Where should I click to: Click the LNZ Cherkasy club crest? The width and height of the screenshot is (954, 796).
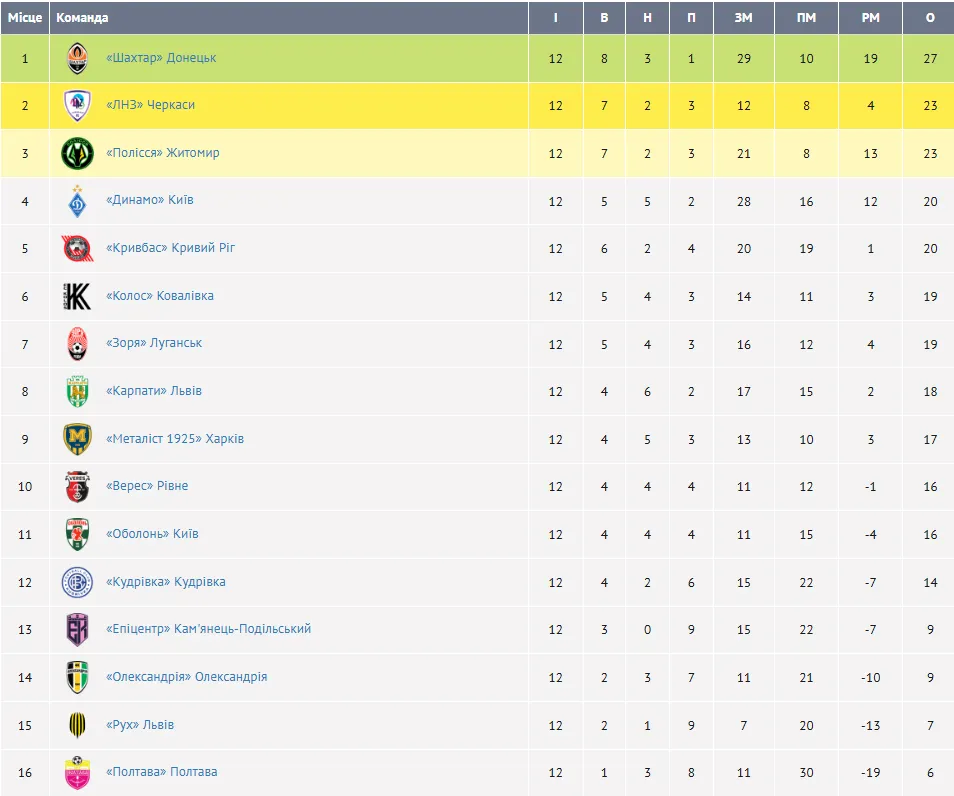click(77, 106)
